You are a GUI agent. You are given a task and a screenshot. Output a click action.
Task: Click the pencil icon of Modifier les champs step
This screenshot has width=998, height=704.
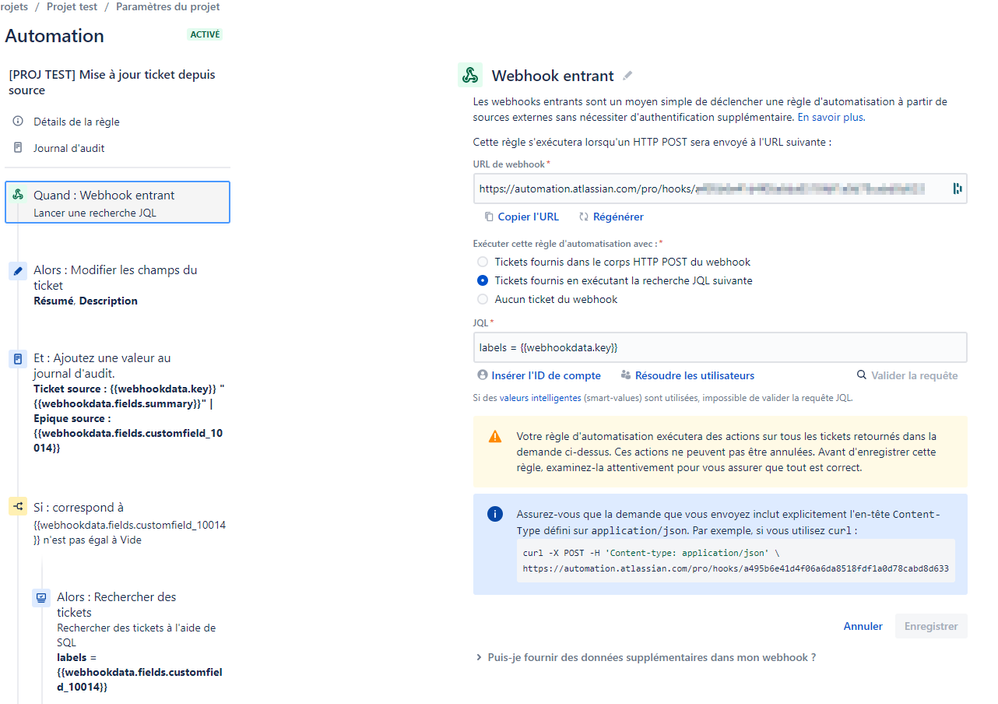(x=18, y=271)
